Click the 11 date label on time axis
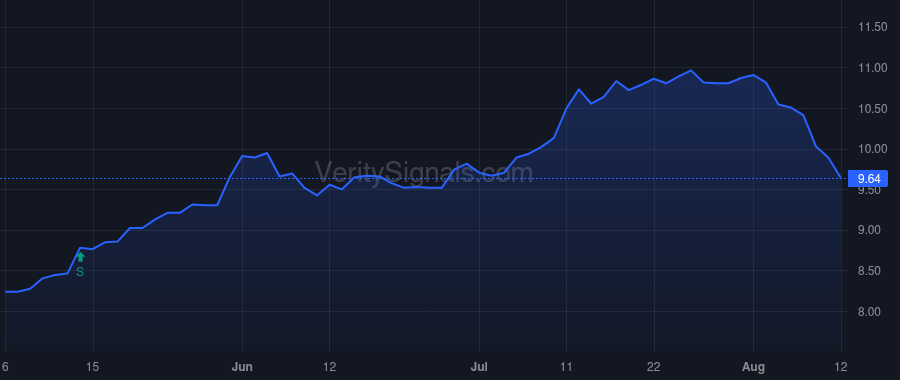 567,367
